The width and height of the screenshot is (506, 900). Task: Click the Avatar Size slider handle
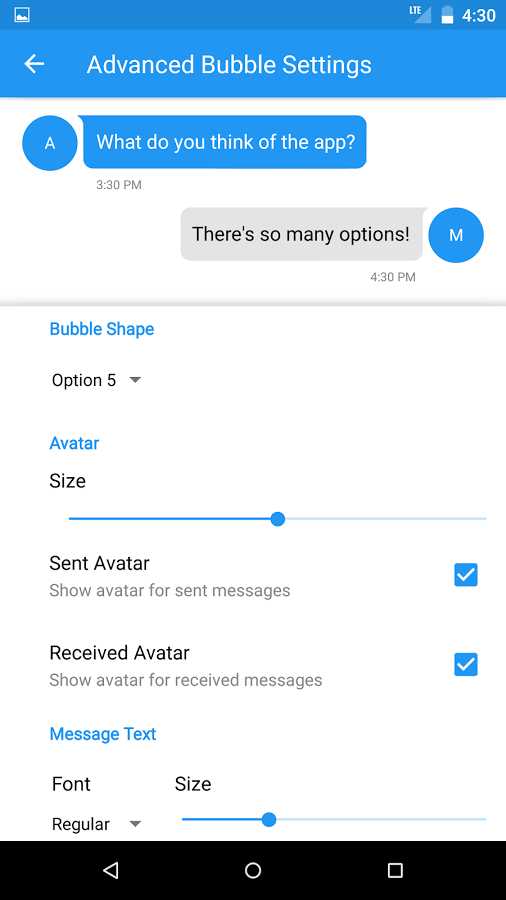[278, 519]
